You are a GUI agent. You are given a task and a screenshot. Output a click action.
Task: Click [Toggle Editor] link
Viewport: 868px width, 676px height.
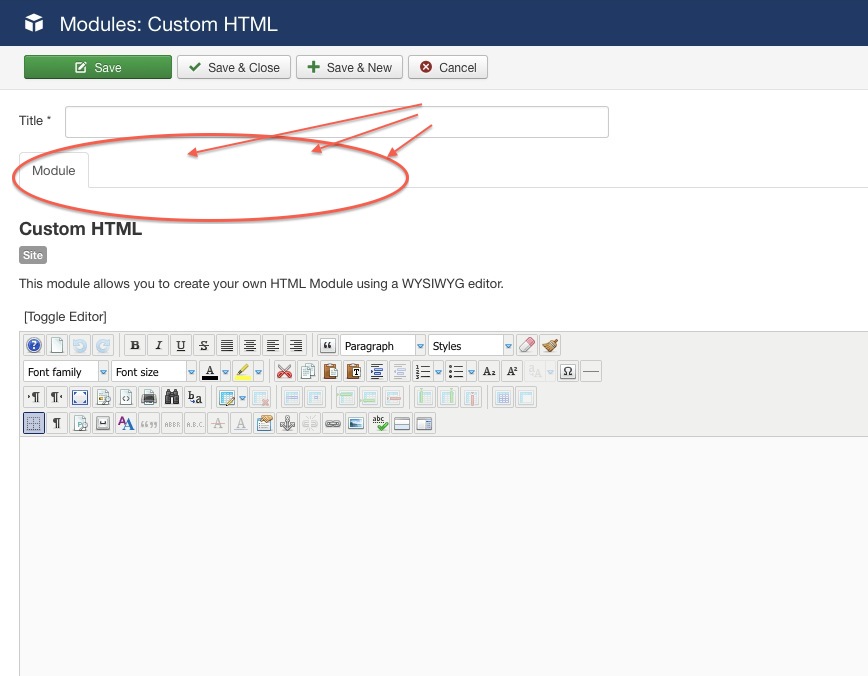pyautogui.click(x=65, y=317)
